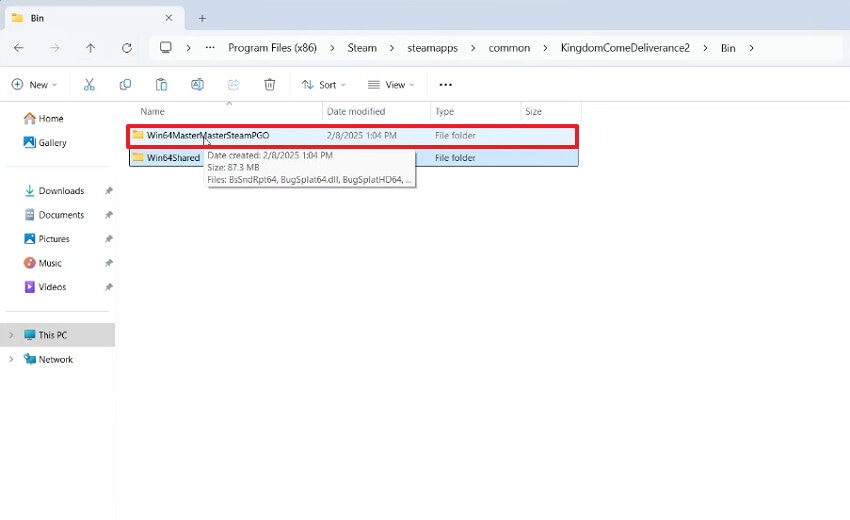The height and width of the screenshot is (520, 850).
Task: Show hidden breadcrumb path with ellipsis
Action: (210, 48)
